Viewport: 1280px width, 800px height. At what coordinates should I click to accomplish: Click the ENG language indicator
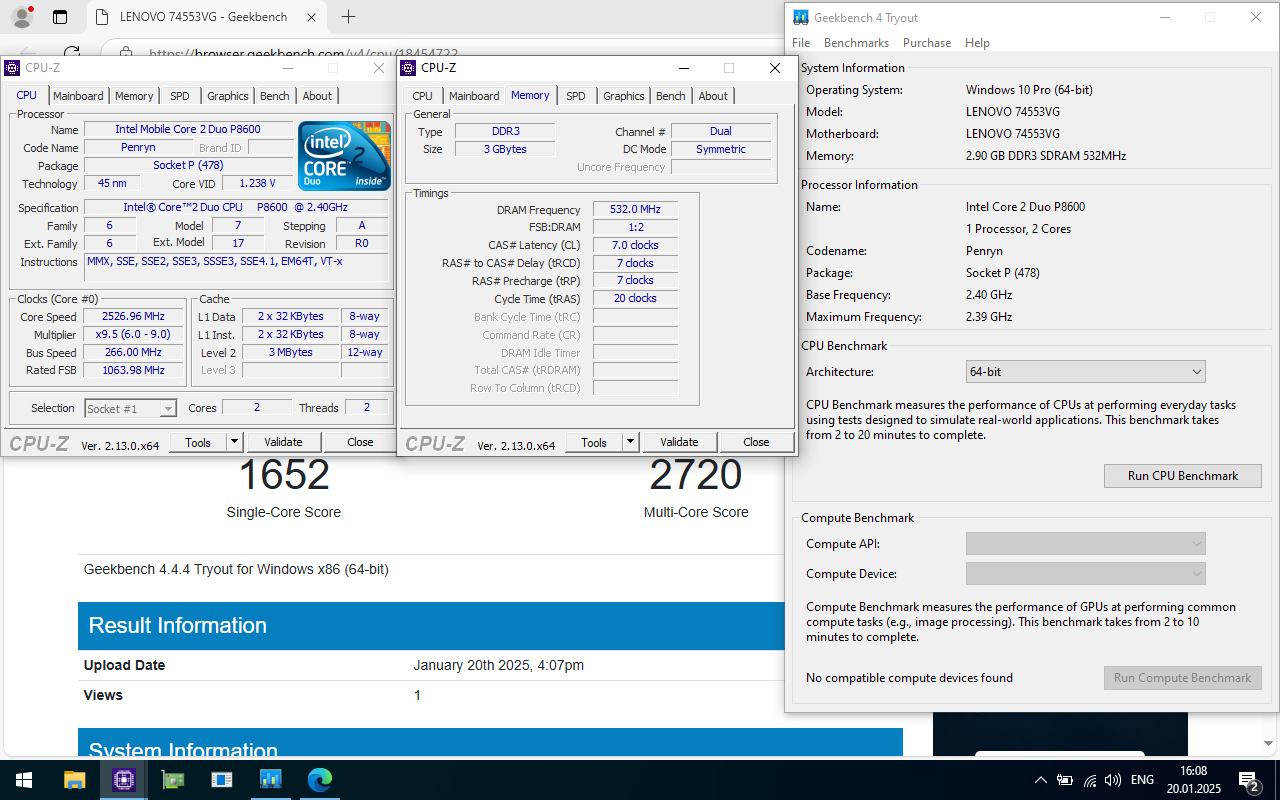[1142, 780]
